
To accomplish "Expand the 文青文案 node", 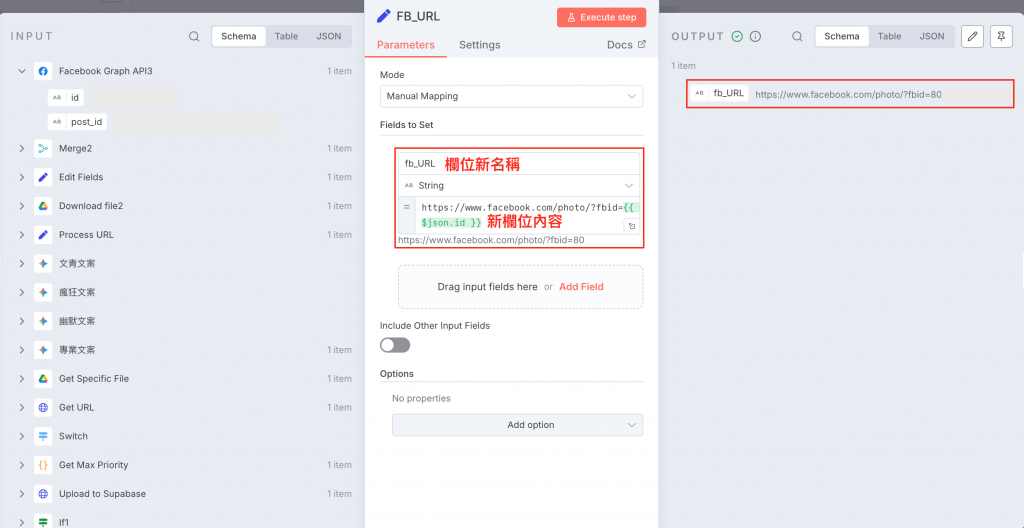I will pyautogui.click(x=22, y=263).
